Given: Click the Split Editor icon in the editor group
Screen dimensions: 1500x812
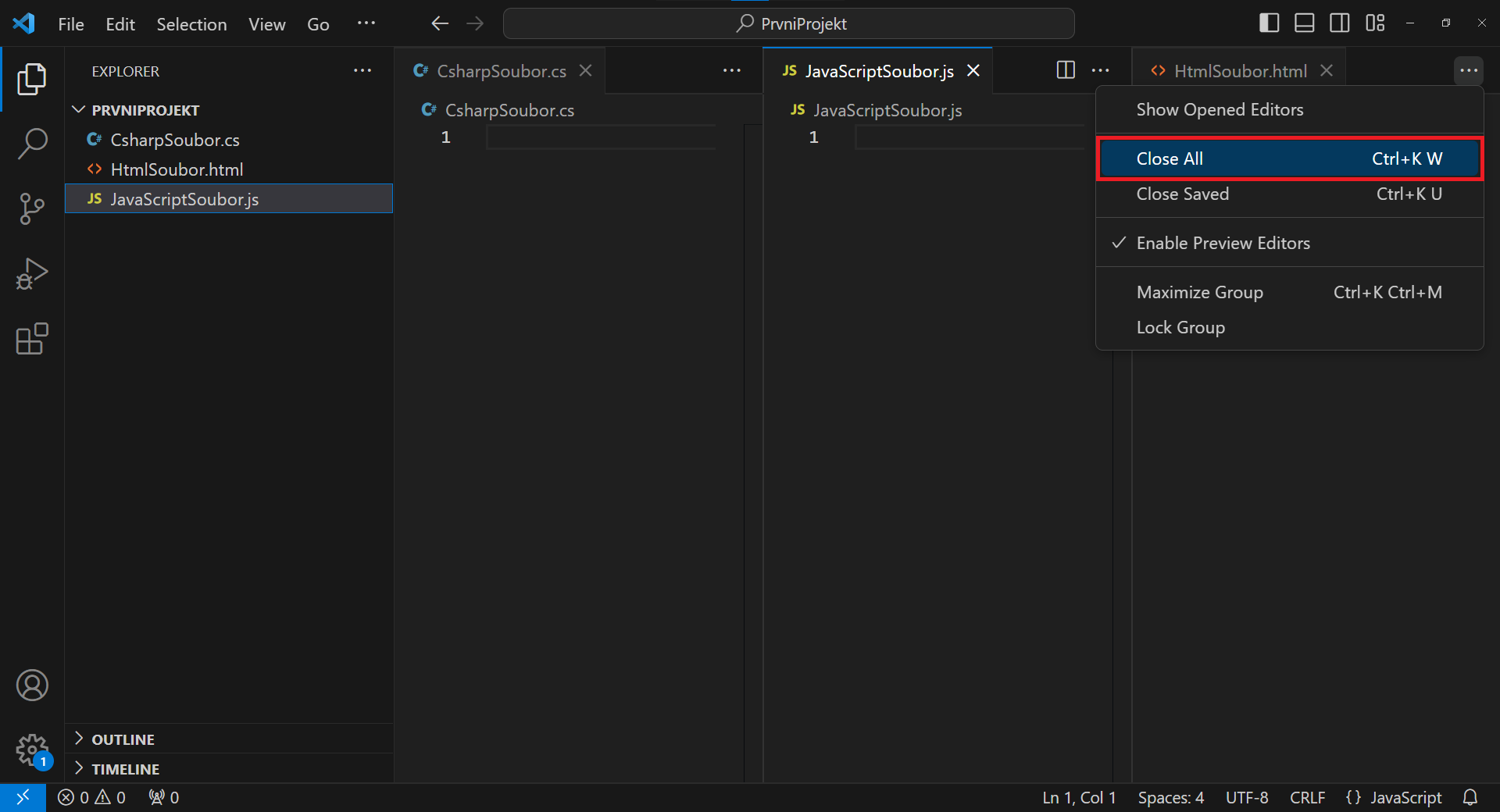Looking at the screenshot, I should pyautogui.click(x=1064, y=70).
